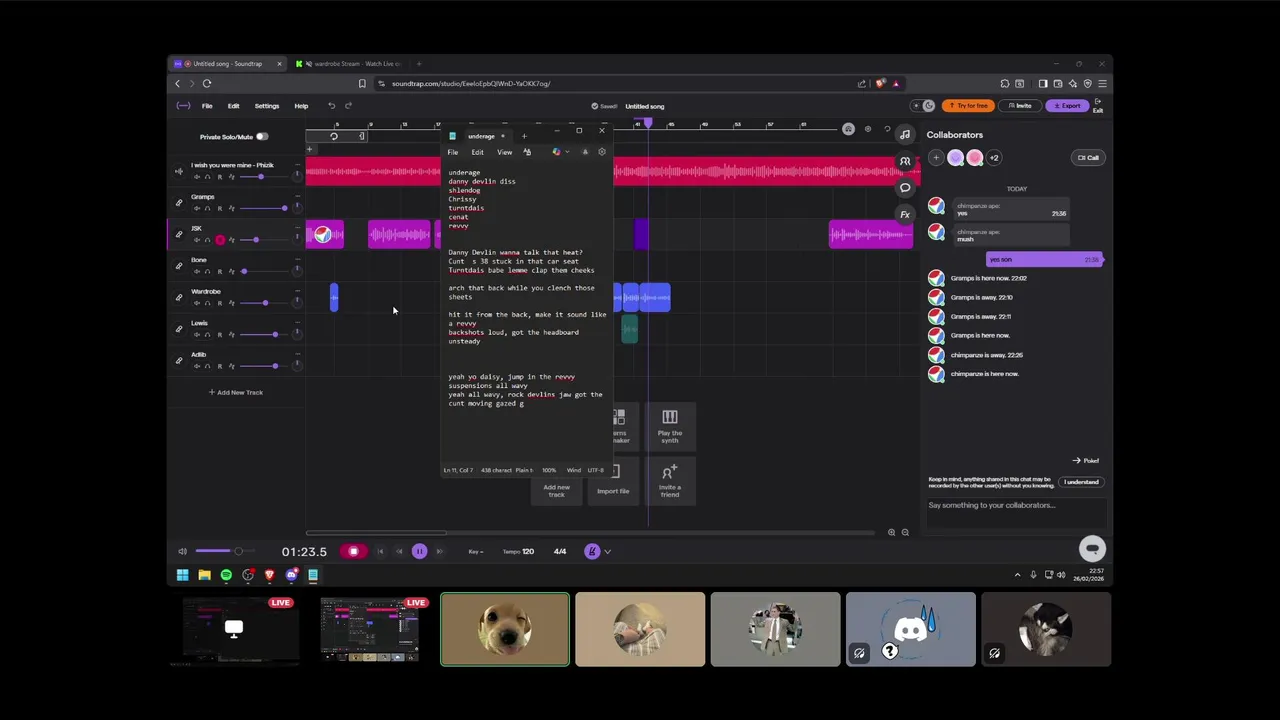Open the Key dropdown
This screenshot has height=720, width=1280.
(476, 552)
